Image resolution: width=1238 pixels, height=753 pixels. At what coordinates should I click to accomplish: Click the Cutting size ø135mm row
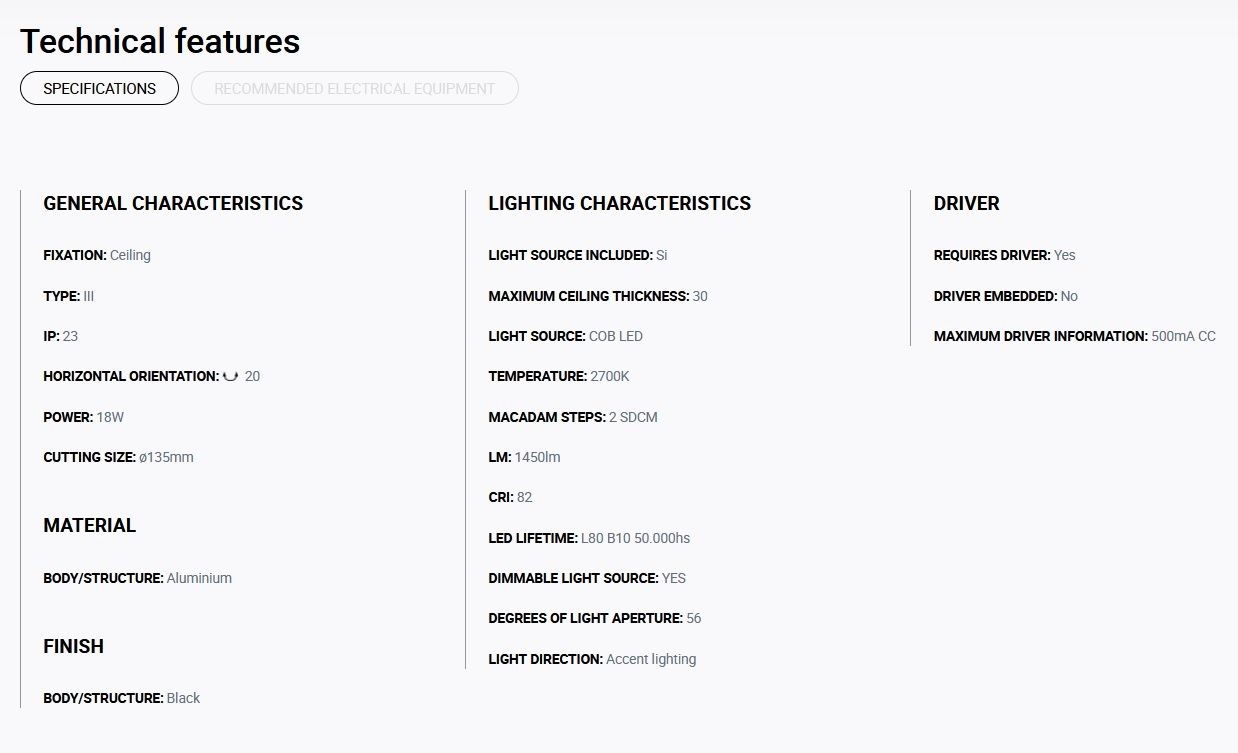point(118,457)
